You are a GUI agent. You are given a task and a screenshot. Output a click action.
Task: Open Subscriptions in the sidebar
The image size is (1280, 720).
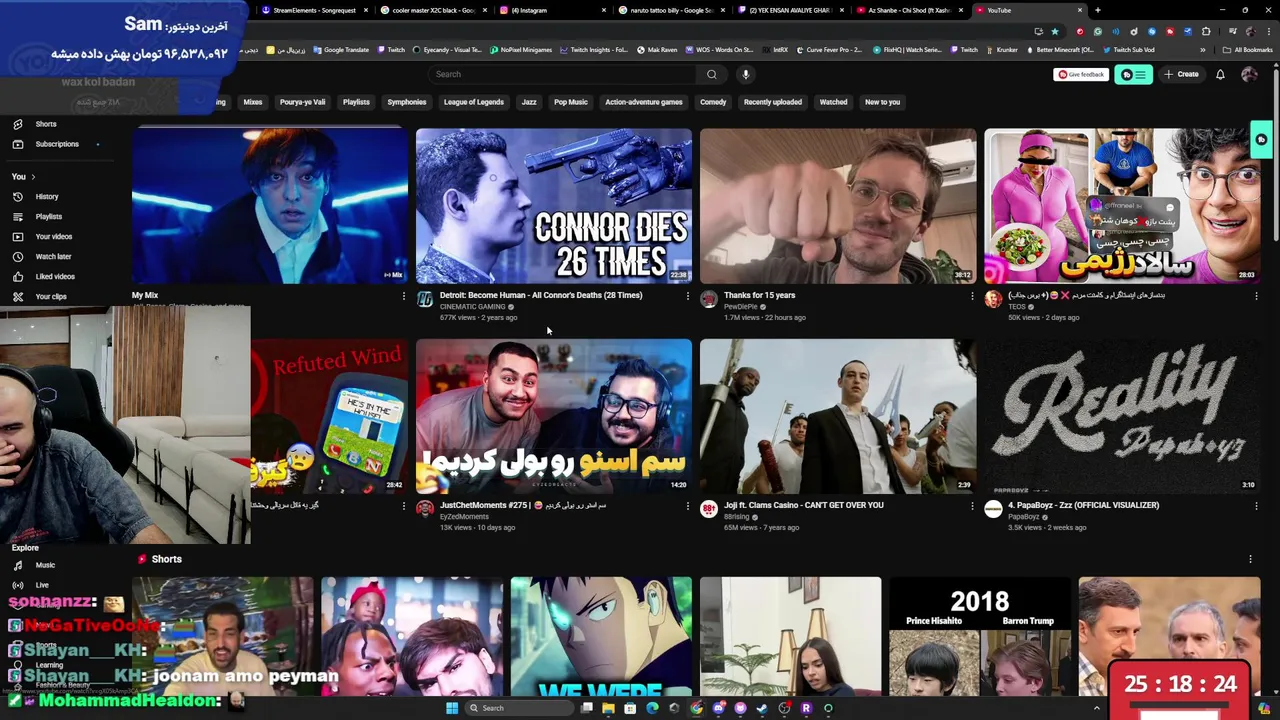56,144
